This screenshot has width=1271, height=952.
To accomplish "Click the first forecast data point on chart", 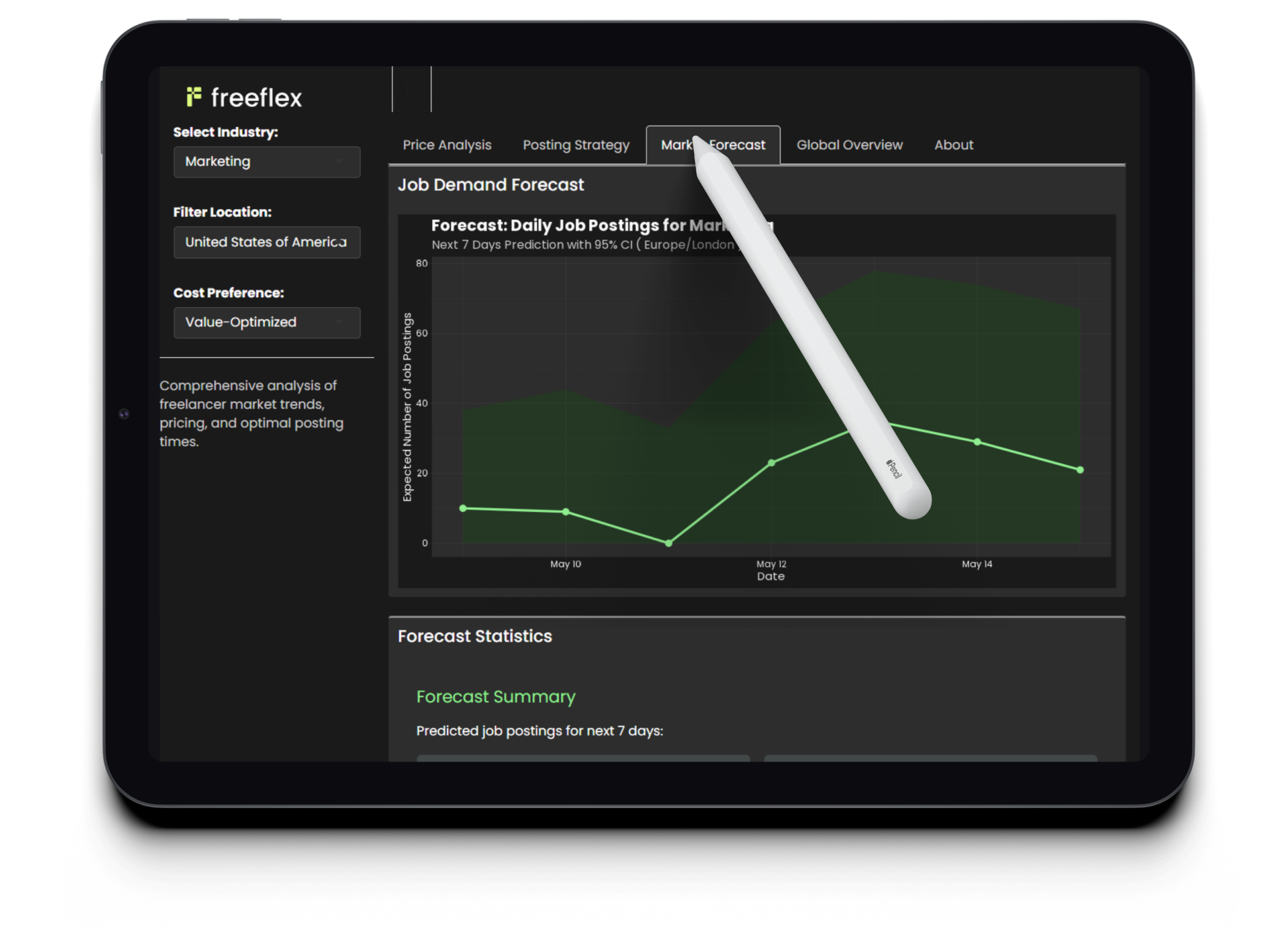I will click(463, 508).
